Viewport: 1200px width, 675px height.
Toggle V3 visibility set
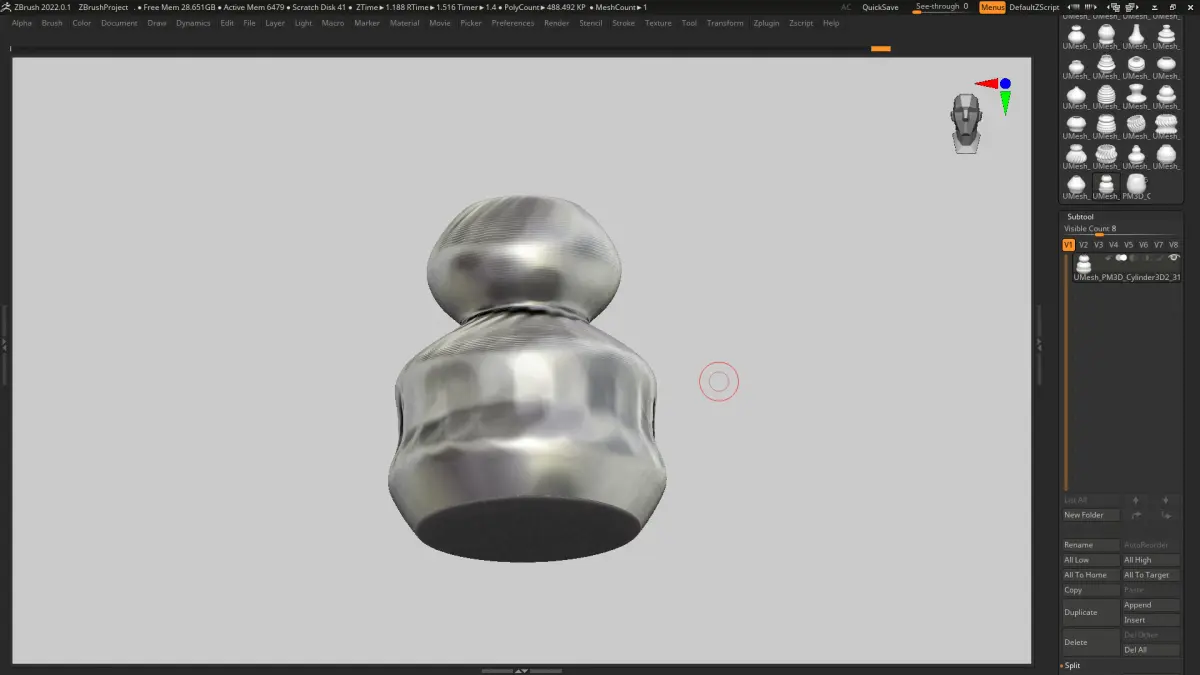pyautogui.click(x=1099, y=245)
